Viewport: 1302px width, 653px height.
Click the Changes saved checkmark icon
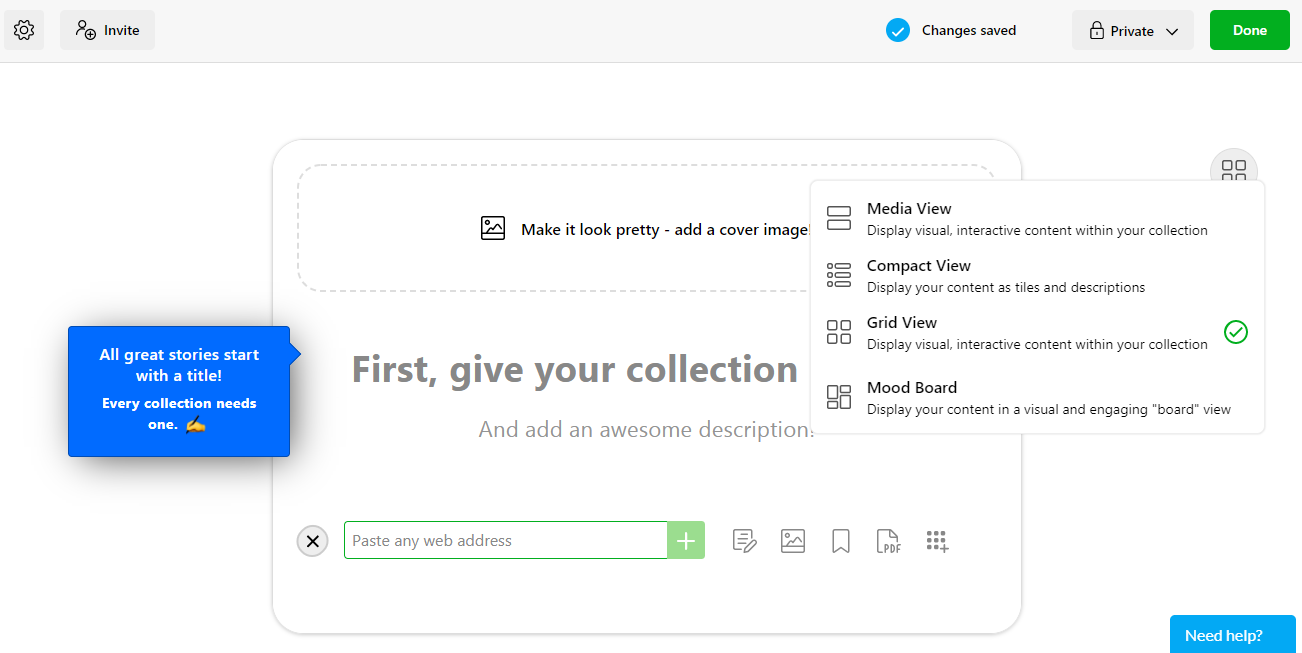[x=898, y=30]
